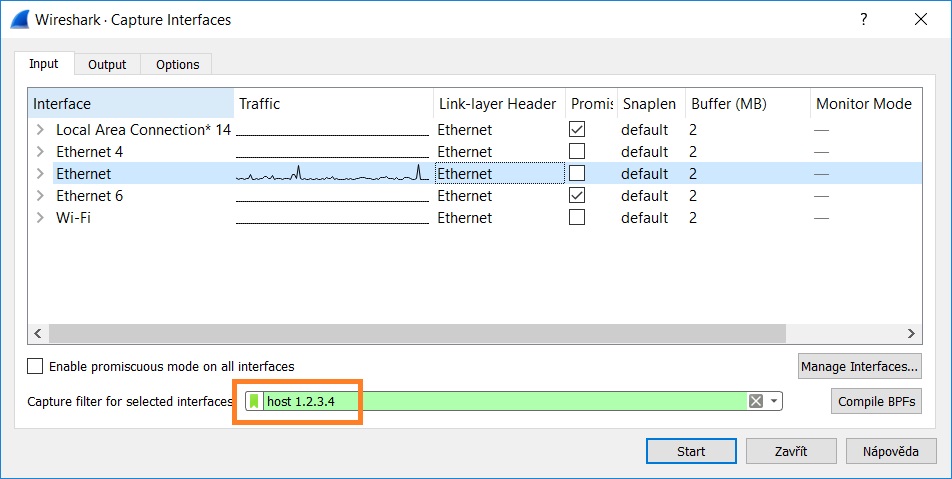Clear the capture filter with X icon
The image size is (952, 479).
[756, 401]
